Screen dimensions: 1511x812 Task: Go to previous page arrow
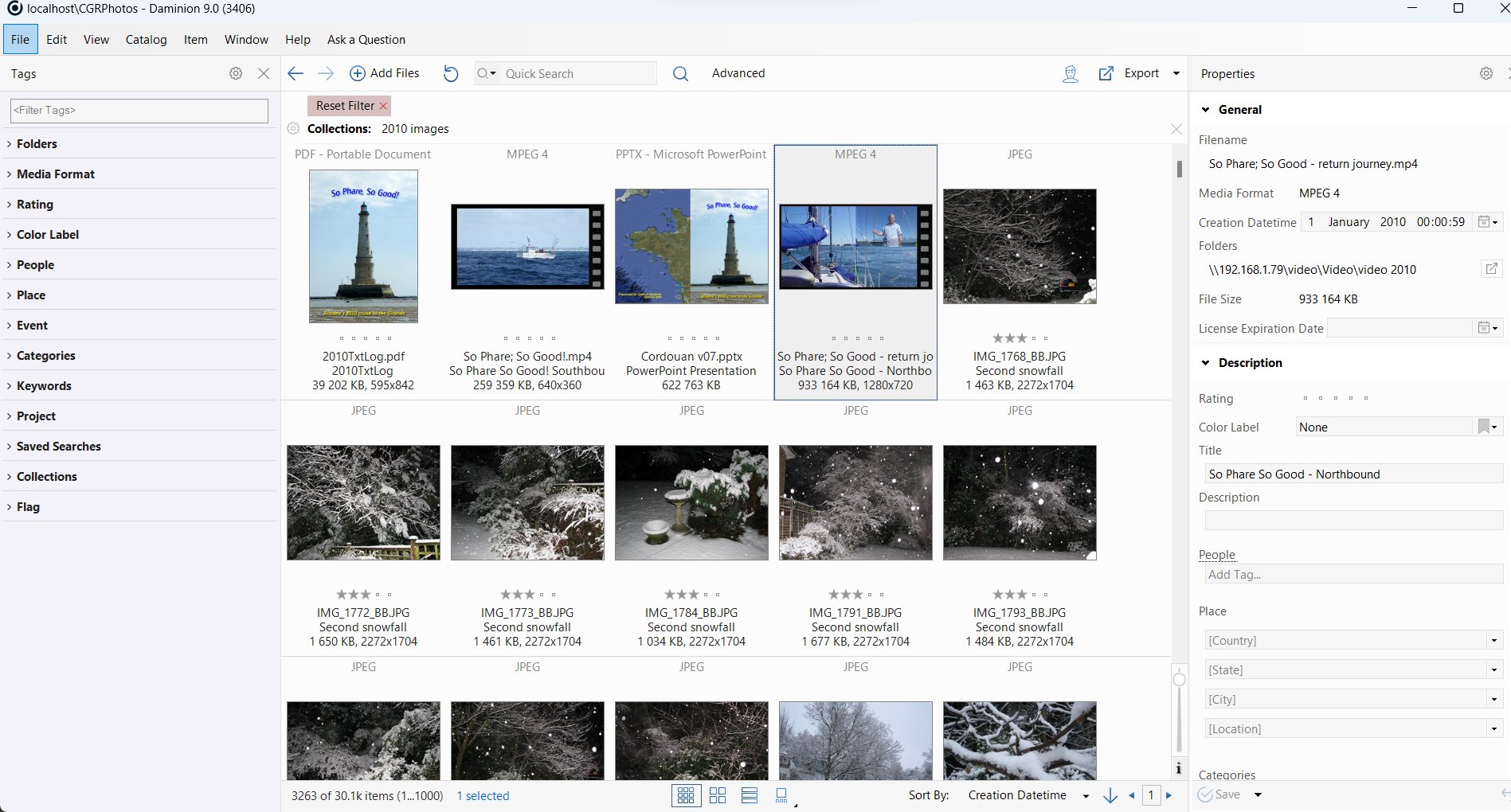pyautogui.click(x=1131, y=795)
